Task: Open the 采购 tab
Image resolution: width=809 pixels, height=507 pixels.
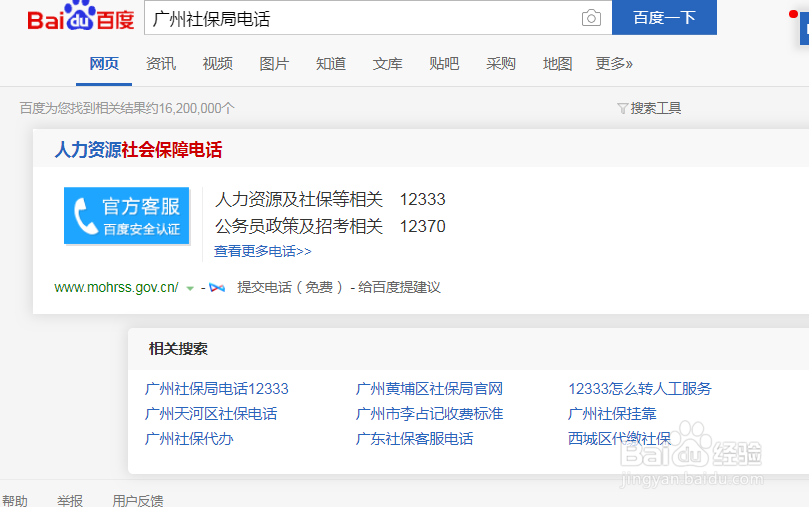Action: tap(501, 63)
